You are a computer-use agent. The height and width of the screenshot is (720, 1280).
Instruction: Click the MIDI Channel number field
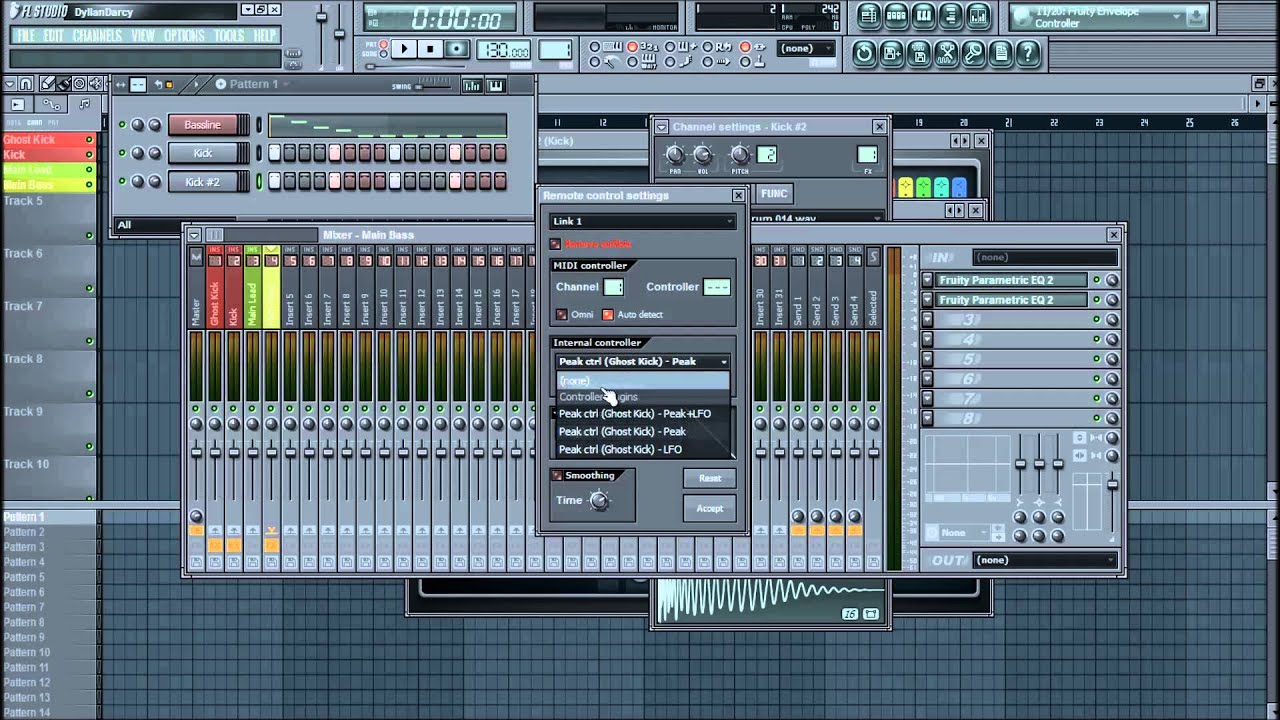(x=614, y=287)
